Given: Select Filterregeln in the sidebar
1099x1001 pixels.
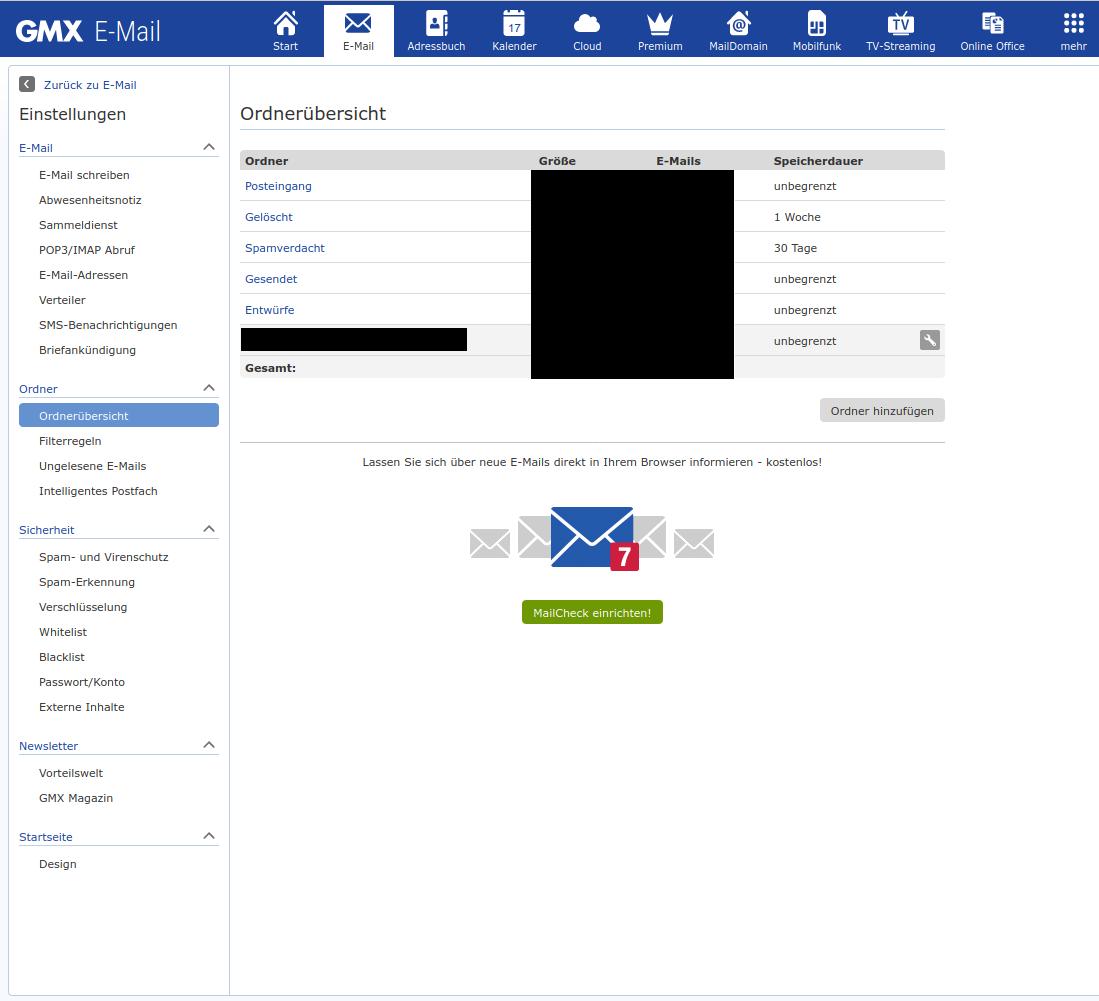Looking at the screenshot, I should (x=70, y=441).
